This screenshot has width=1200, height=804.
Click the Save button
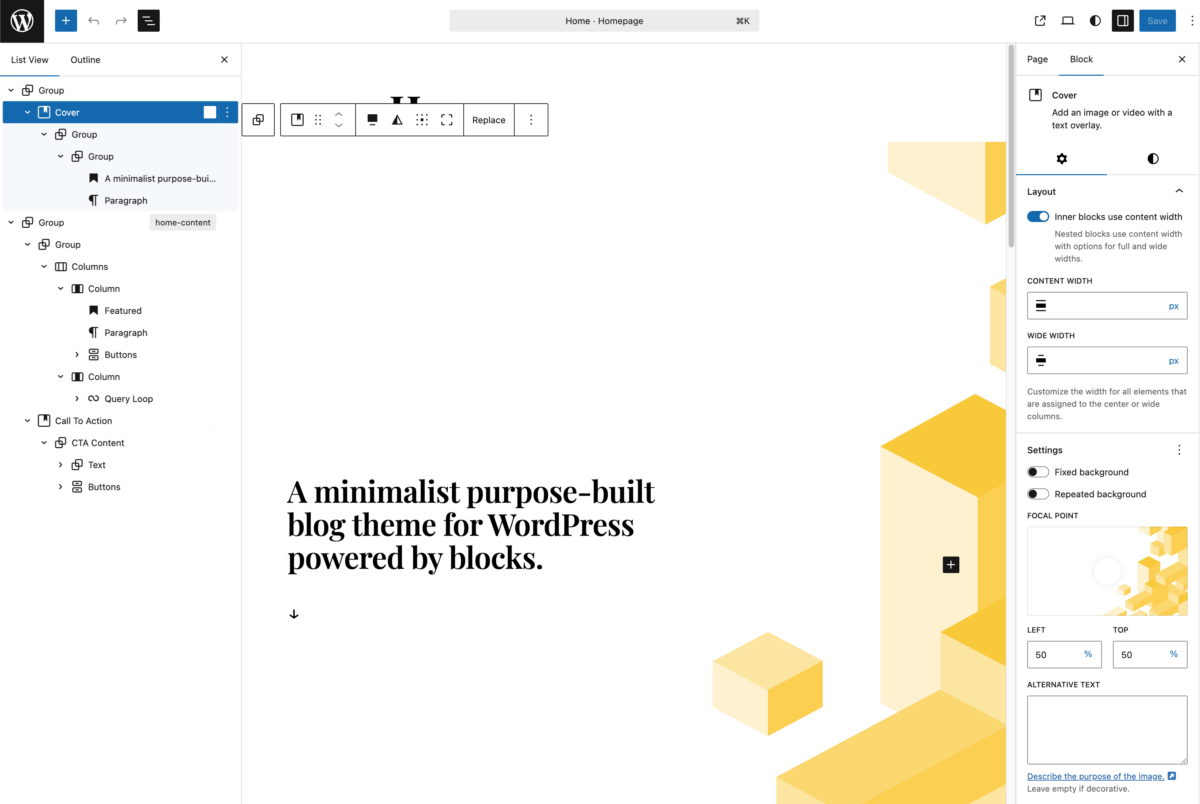1157,20
